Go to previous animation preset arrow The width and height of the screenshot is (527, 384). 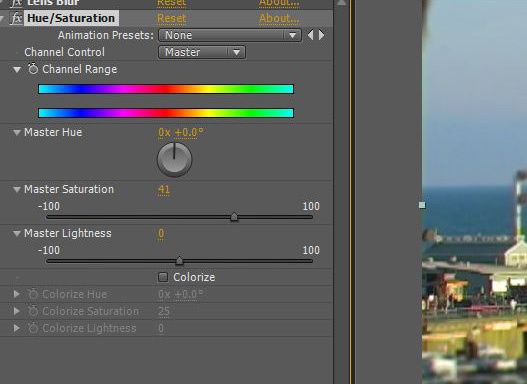(310, 35)
